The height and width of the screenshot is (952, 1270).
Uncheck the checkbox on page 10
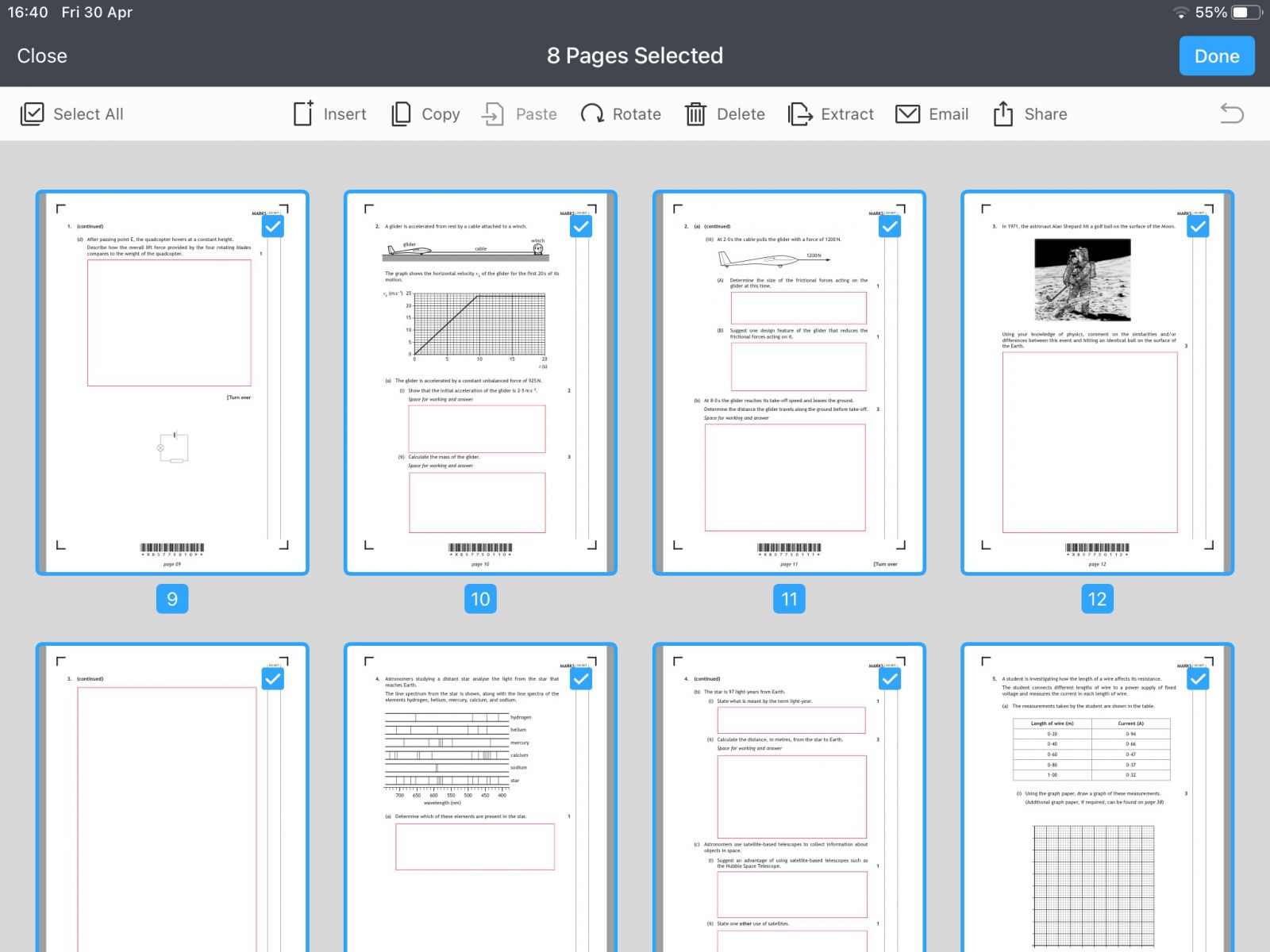click(x=581, y=227)
